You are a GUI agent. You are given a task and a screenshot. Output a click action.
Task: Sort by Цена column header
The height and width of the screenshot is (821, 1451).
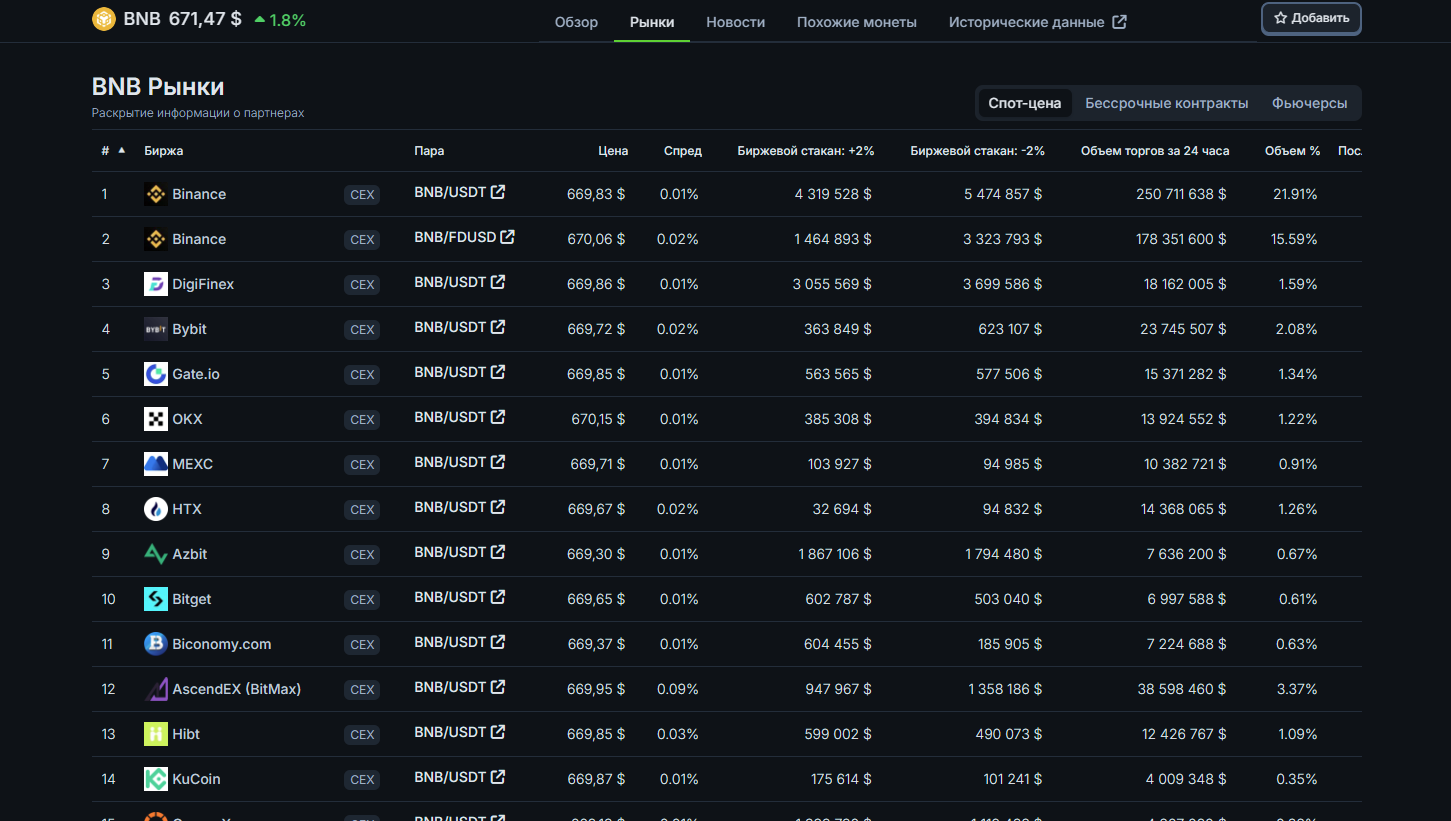613,151
